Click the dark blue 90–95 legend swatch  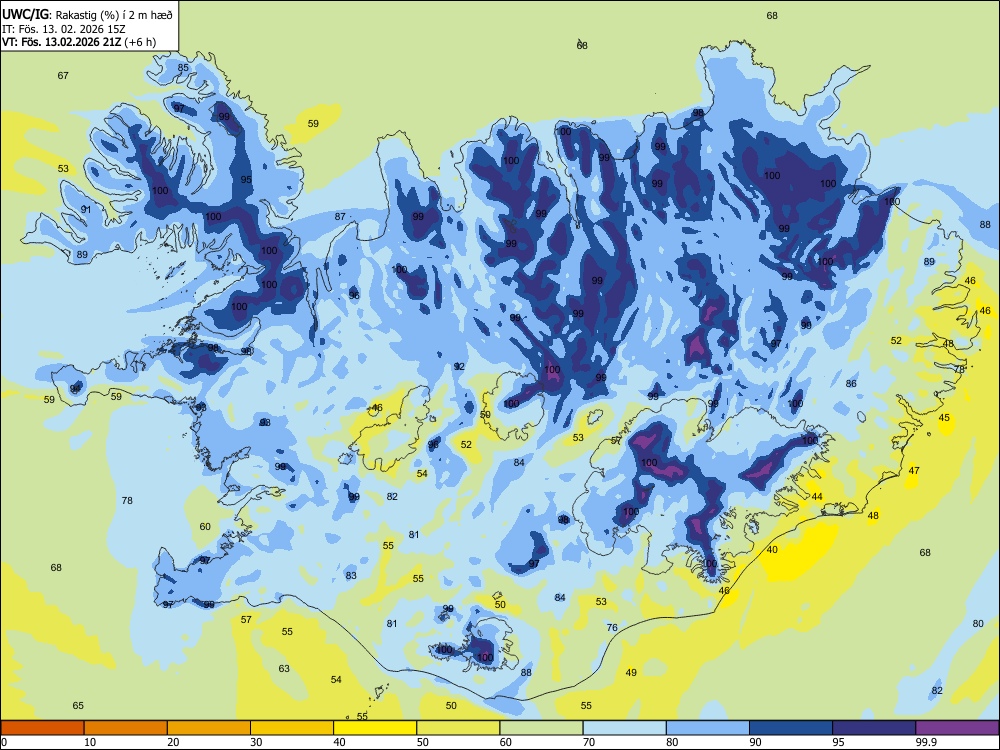tap(791, 728)
